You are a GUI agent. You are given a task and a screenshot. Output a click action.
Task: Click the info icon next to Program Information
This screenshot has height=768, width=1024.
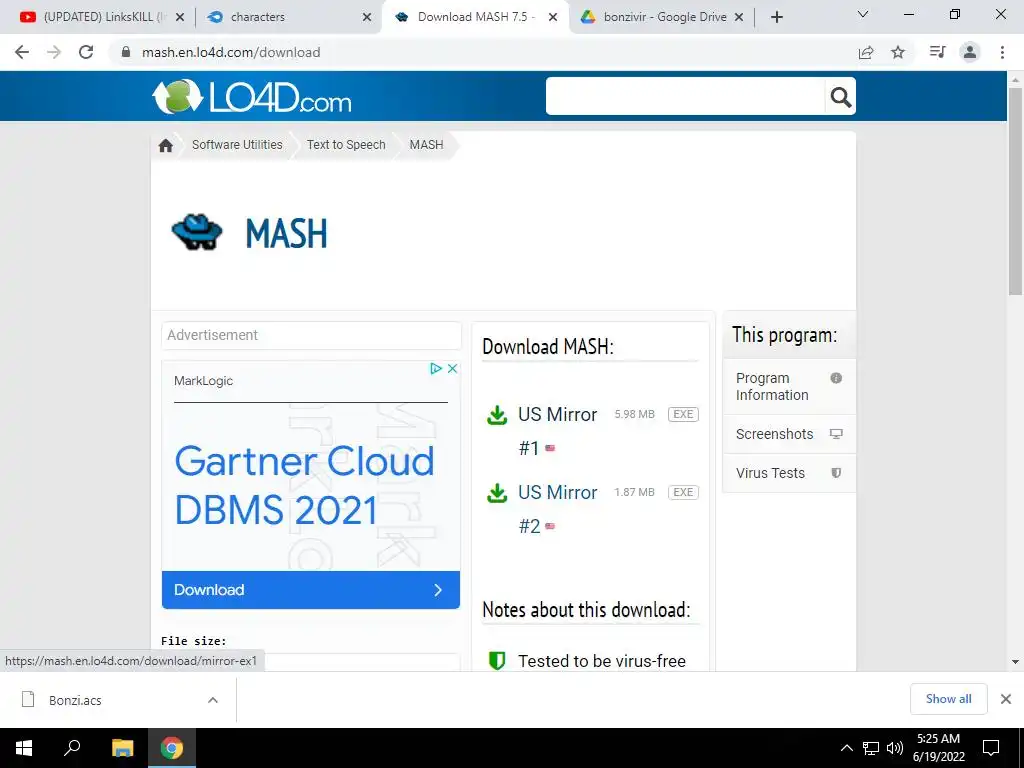coord(836,378)
